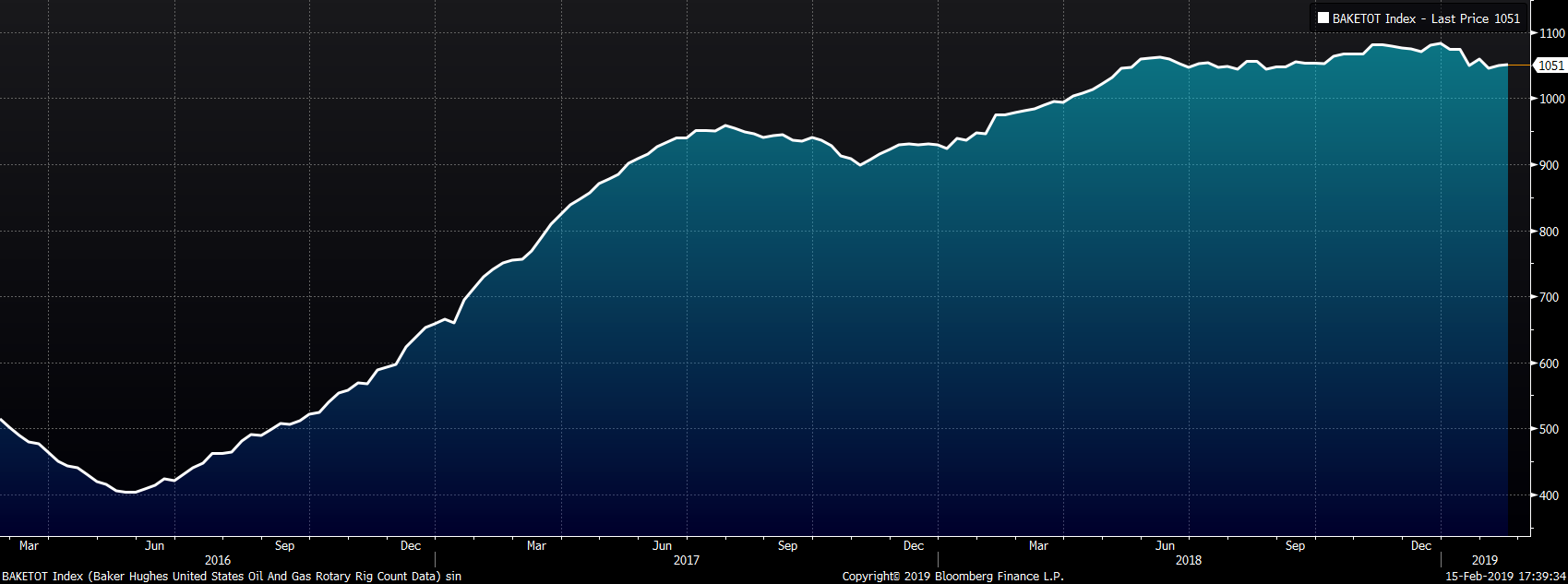Click the 15-Feb-2019 17:39:34 timestamp
Viewport: 1568px width, 584px height.
coord(1503,576)
